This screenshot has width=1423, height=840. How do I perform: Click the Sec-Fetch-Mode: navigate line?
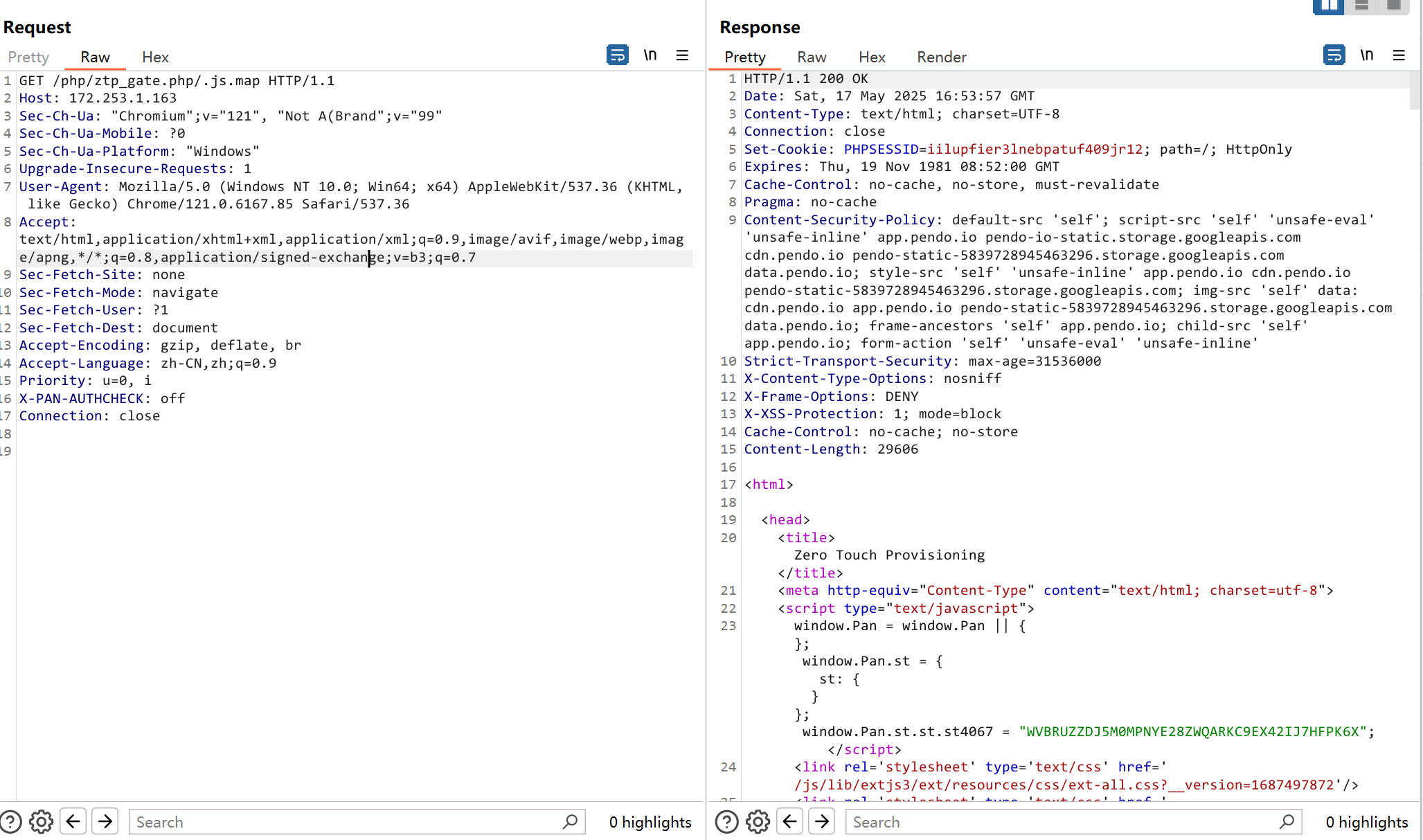tap(118, 293)
